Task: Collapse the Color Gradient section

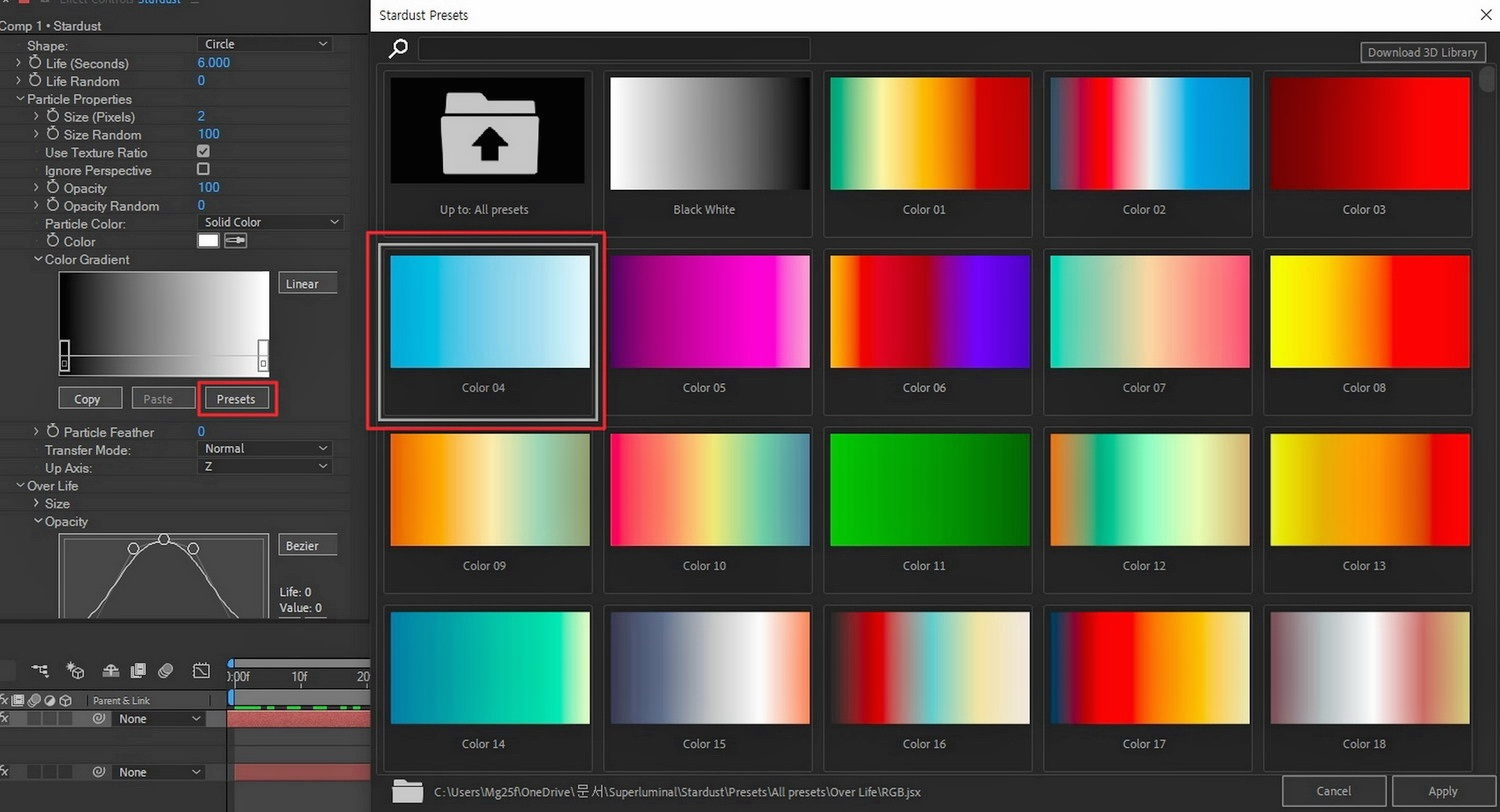Action: coord(38,260)
